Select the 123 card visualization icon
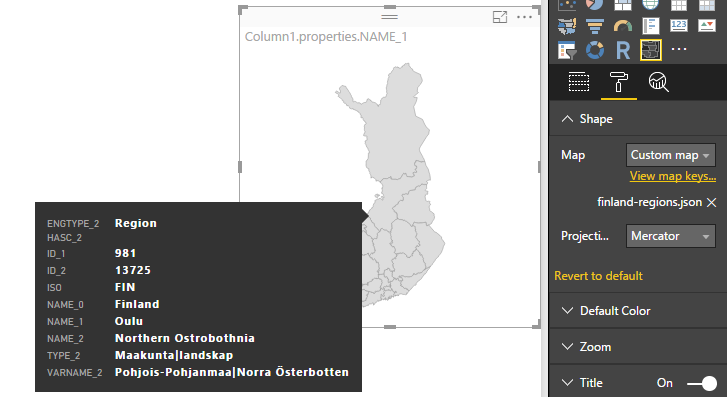Image resolution: width=727 pixels, height=397 pixels. pyautogui.click(x=679, y=26)
